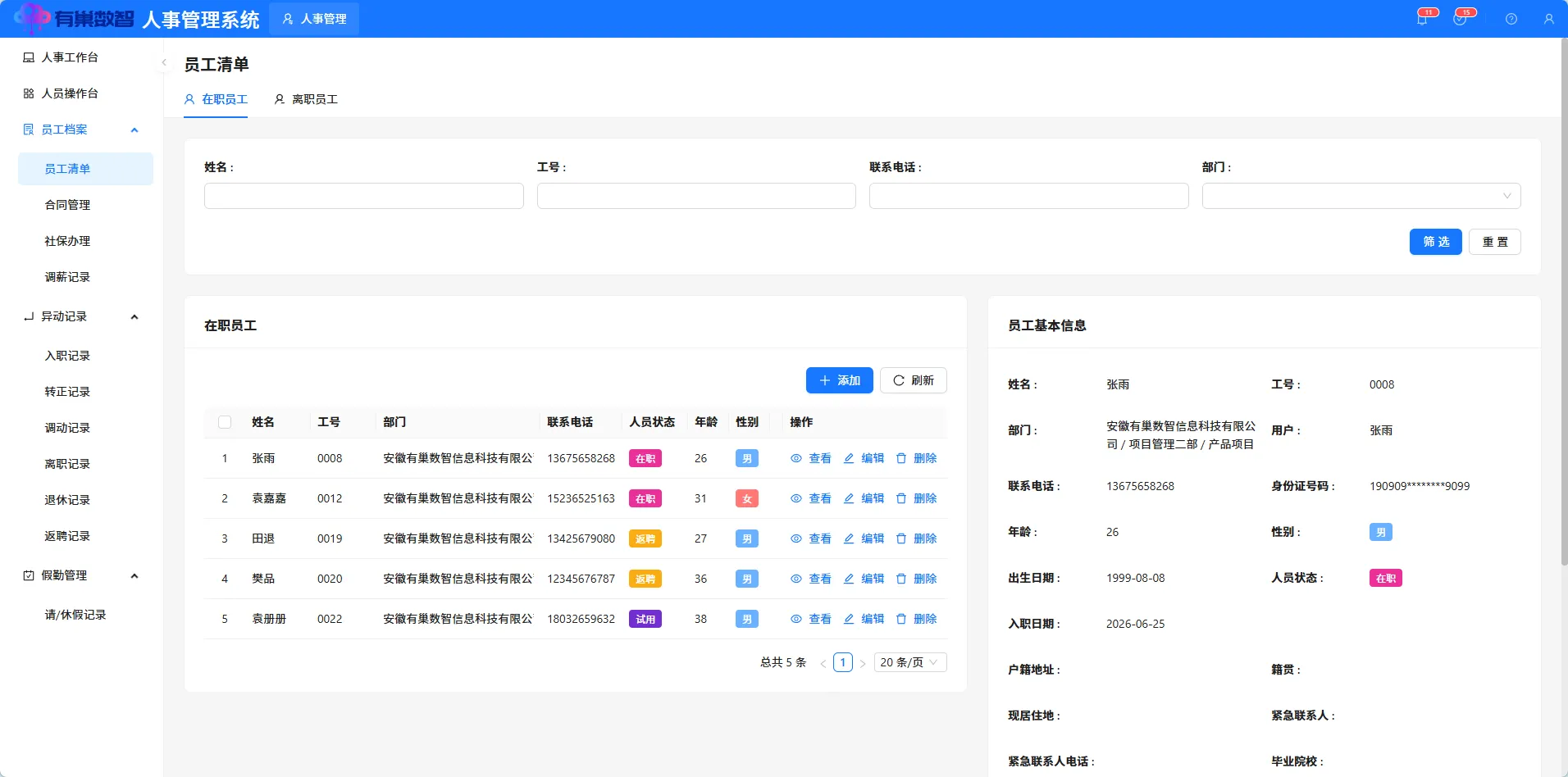Click the 添加 add employee button

[840, 380]
